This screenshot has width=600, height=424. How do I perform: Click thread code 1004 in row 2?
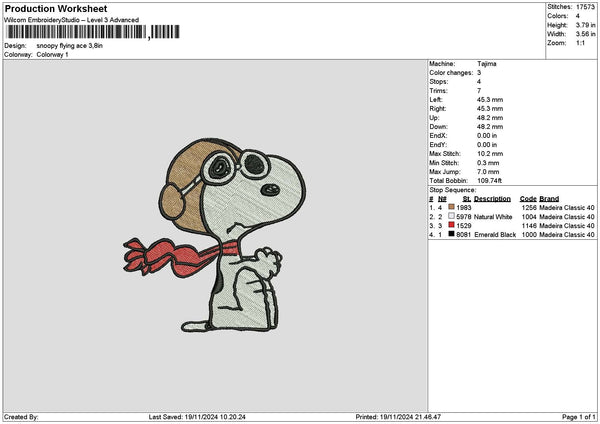click(x=529, y=217)
